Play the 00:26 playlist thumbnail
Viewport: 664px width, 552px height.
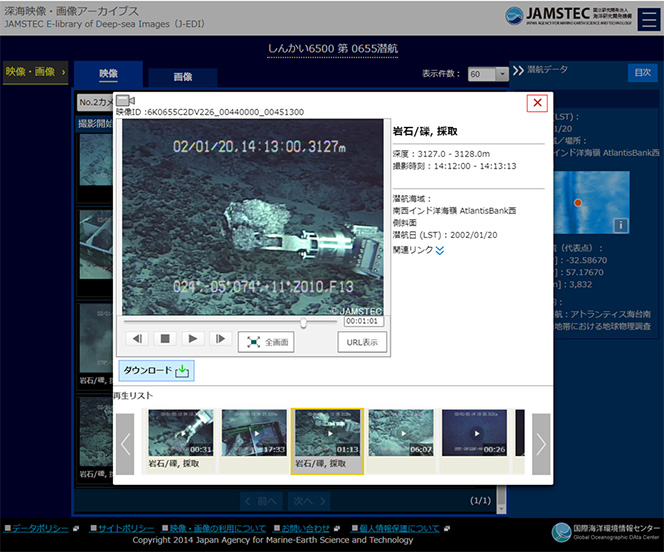click(x=474, y=433)
